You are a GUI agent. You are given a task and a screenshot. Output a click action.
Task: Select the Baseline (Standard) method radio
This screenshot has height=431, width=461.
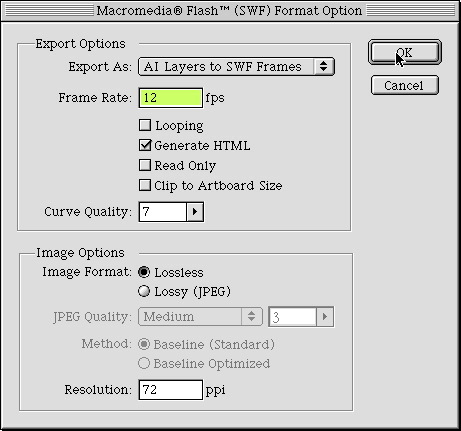tap(144, 344)
